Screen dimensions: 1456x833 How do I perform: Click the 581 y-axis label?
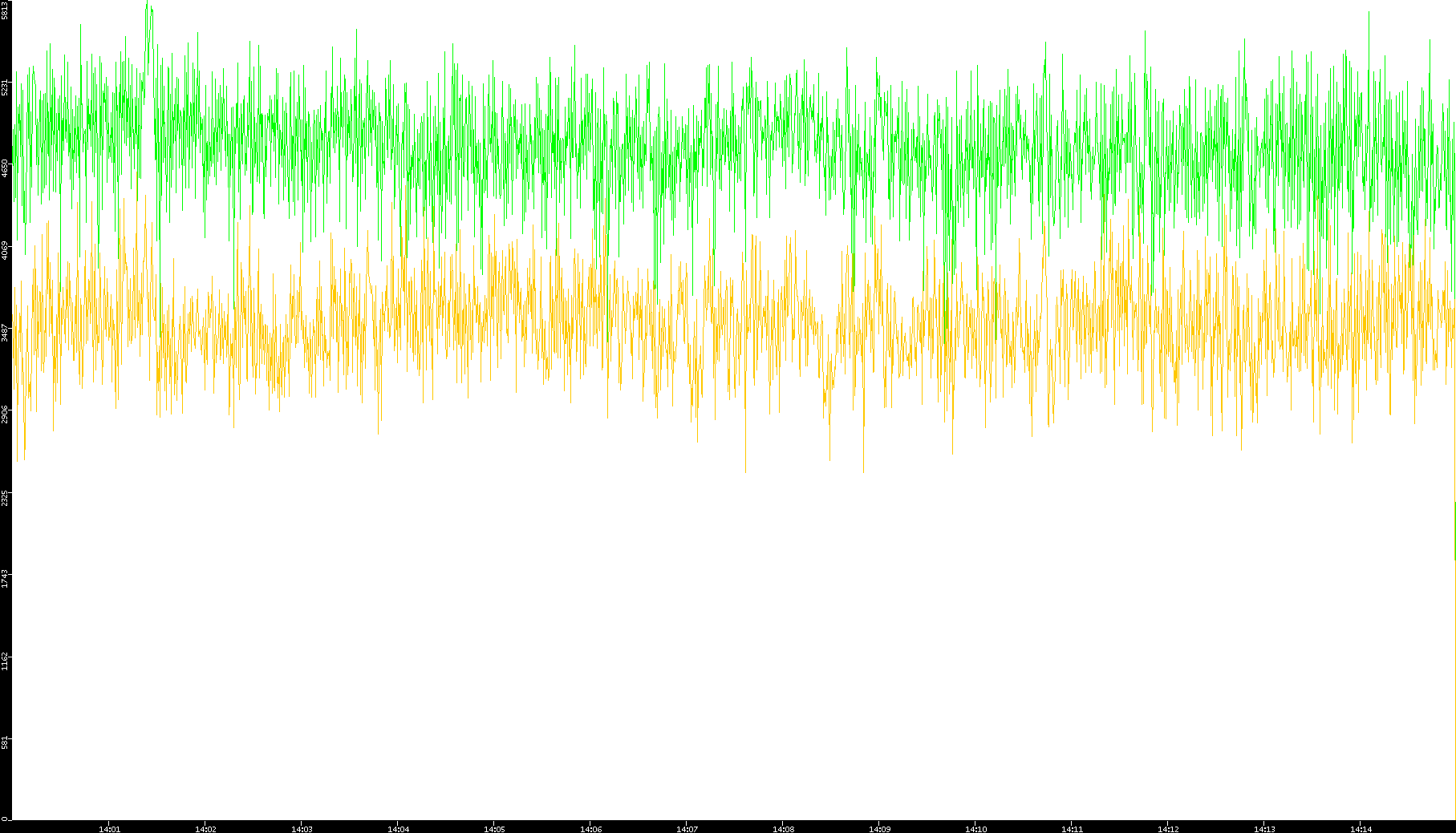click(5, 742)
